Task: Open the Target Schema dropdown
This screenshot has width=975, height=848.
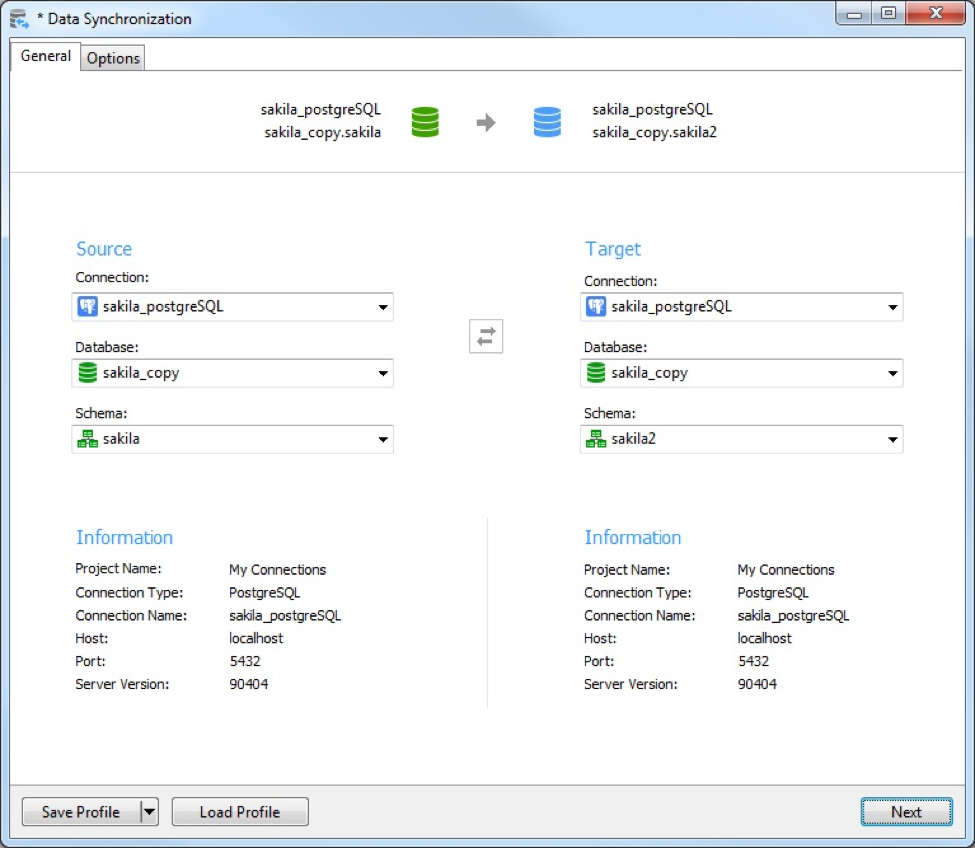Action: [x=892, y=440]
